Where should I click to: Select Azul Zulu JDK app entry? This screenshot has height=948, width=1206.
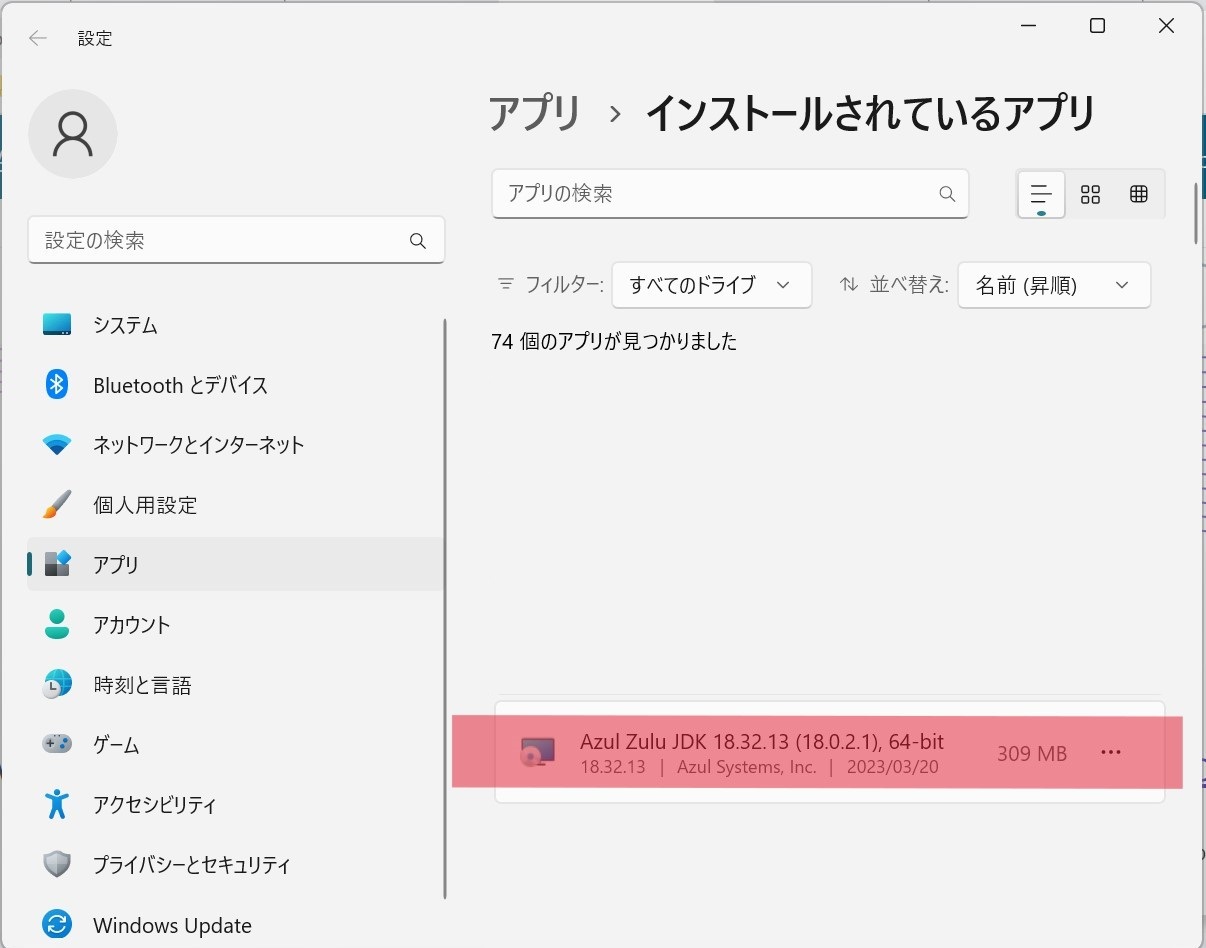761,753
